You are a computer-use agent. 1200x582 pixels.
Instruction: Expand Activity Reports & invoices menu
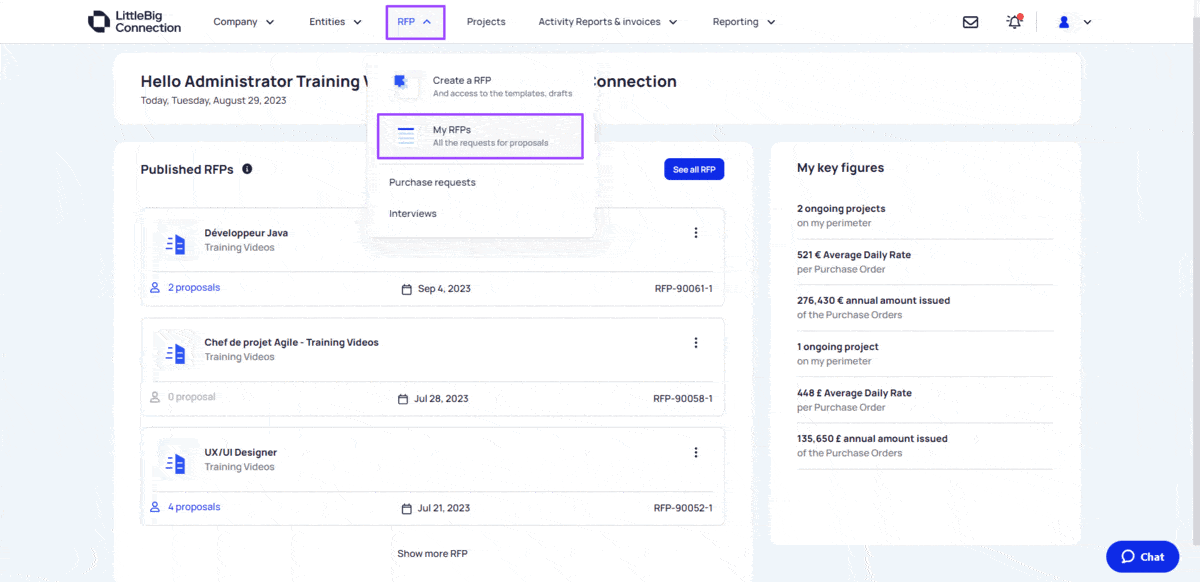click(x=608, y=22)
